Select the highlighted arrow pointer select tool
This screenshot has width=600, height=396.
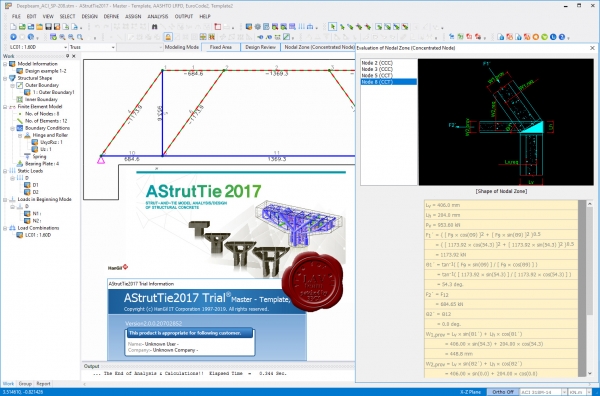tap(333, 27)
